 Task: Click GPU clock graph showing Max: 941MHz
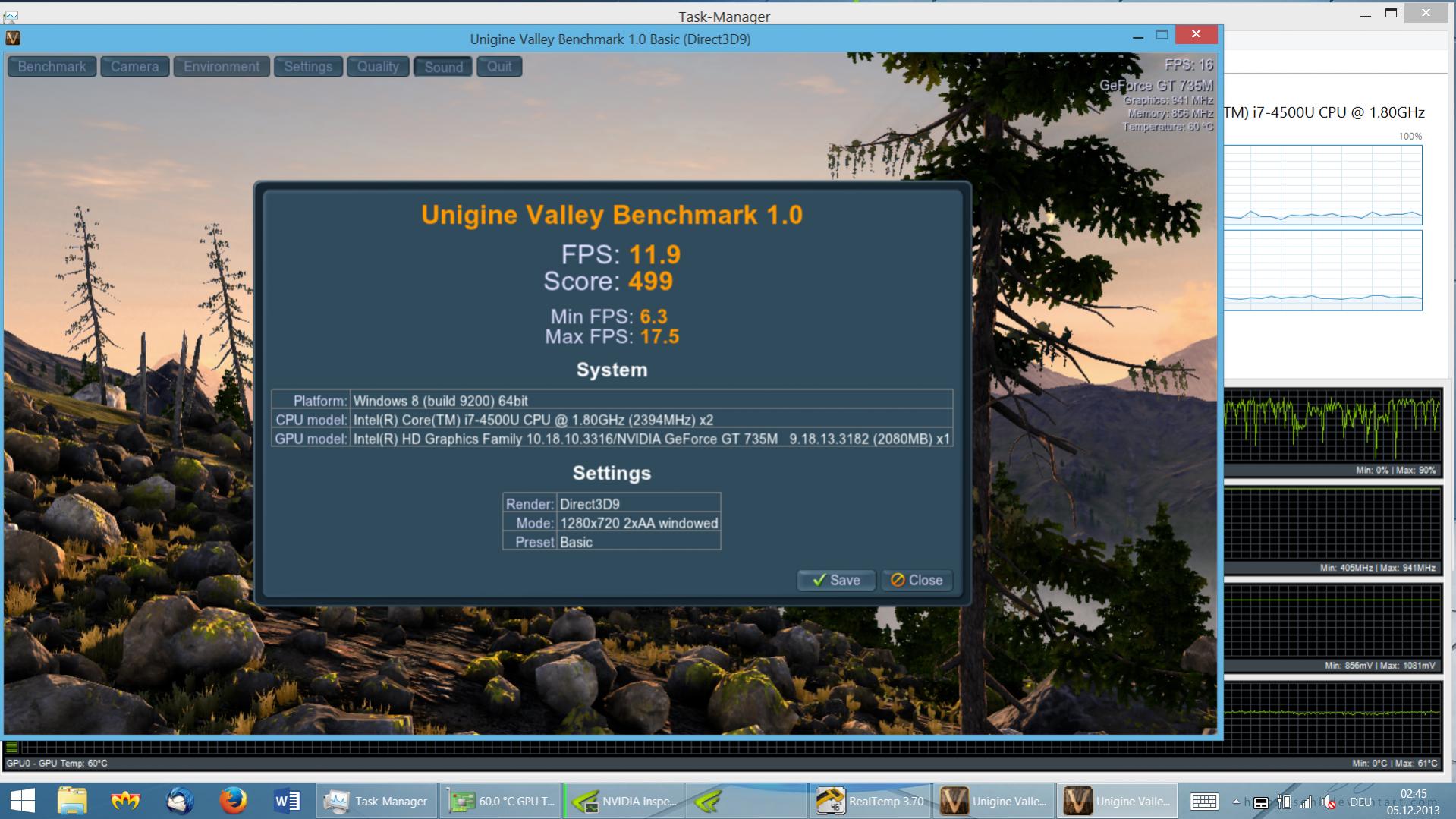1333,529
